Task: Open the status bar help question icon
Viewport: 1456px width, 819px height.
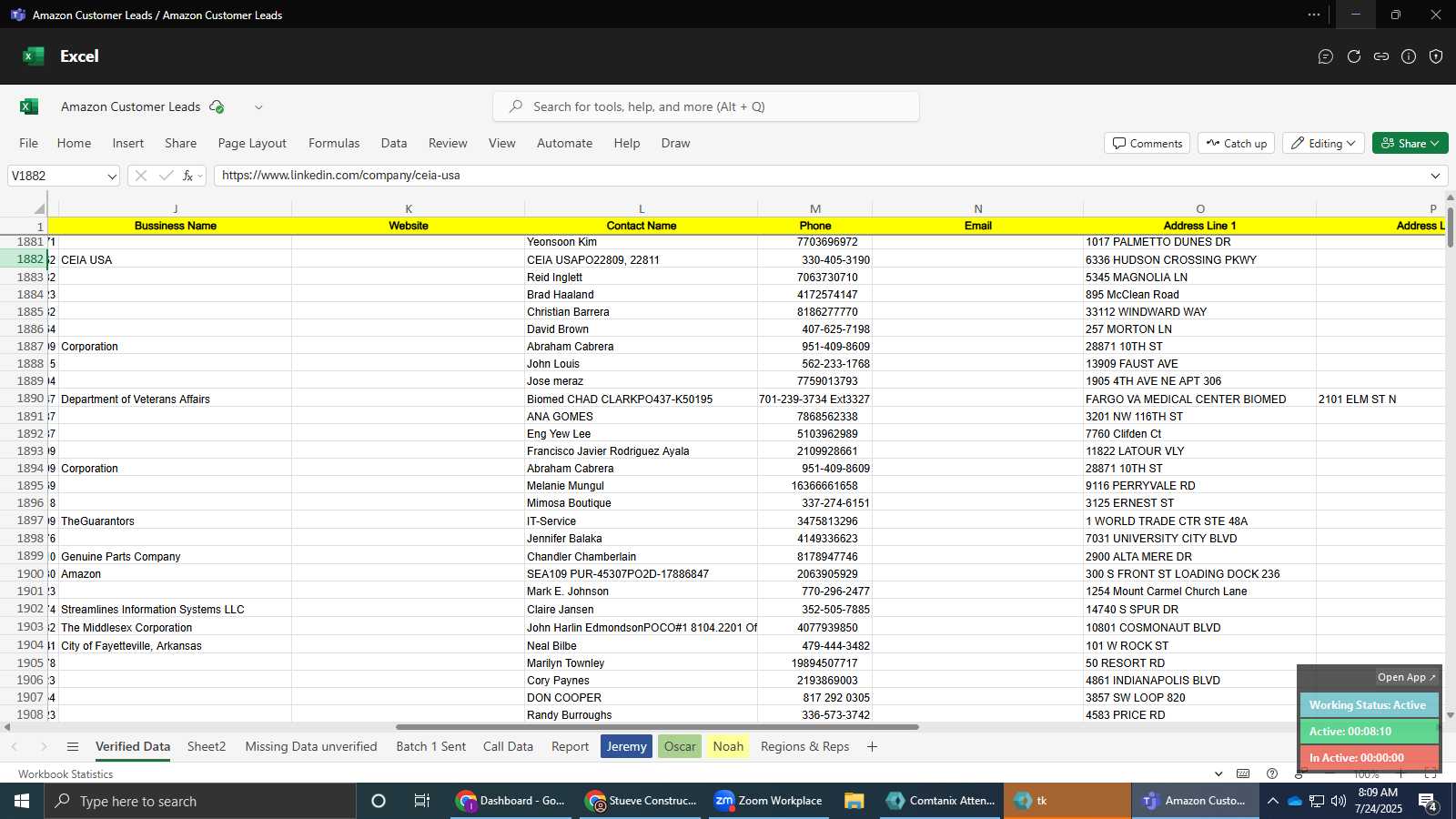Action: click(1272, 773)
